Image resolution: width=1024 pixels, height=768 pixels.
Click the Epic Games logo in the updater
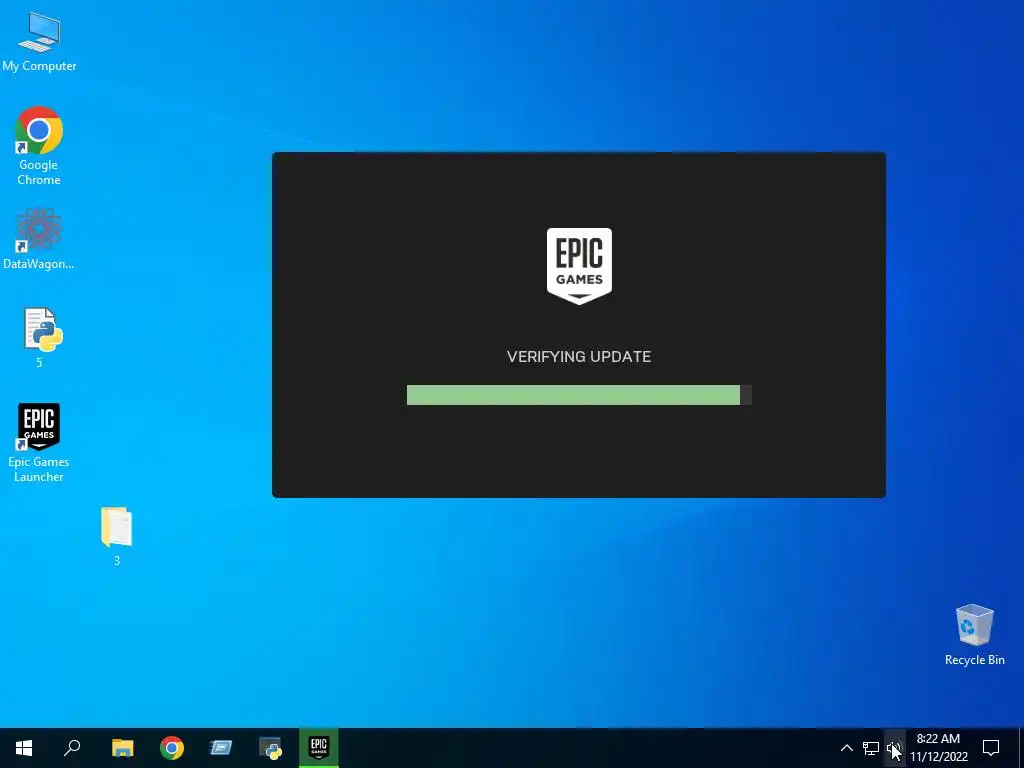coord(579,266)
